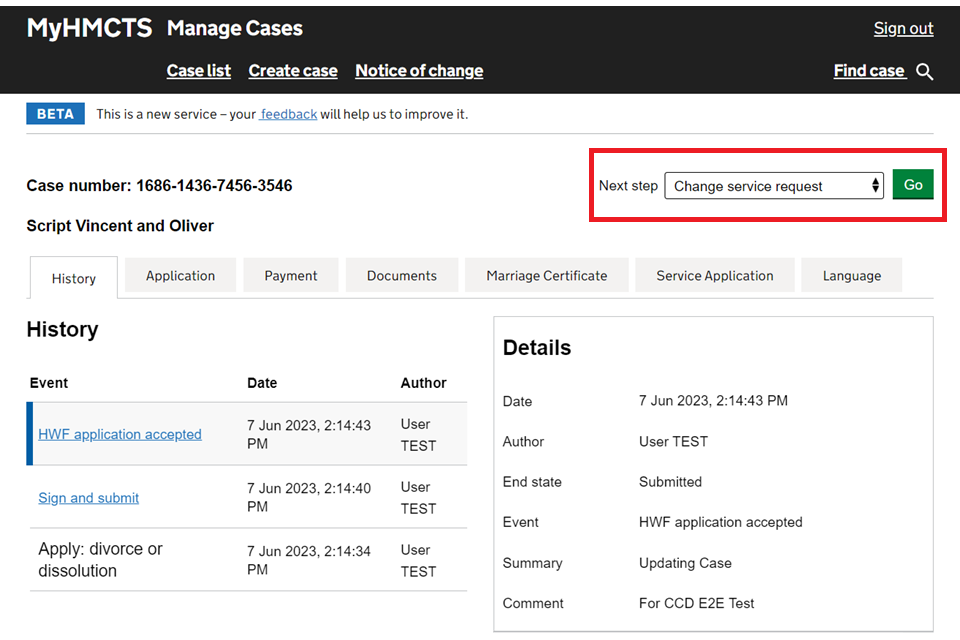
Task: Open the Language tab
Action: tap(851, 276)
